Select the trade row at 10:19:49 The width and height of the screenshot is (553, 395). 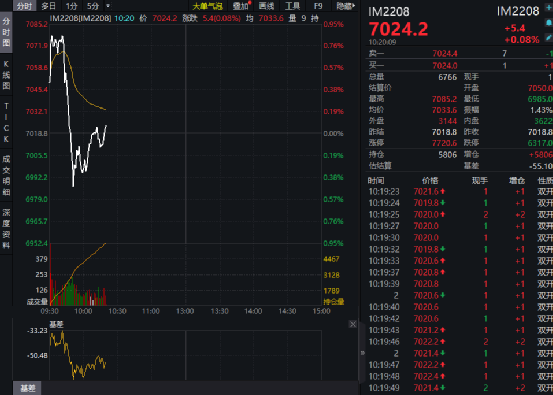pyautogui.click(x=460, y=388)
